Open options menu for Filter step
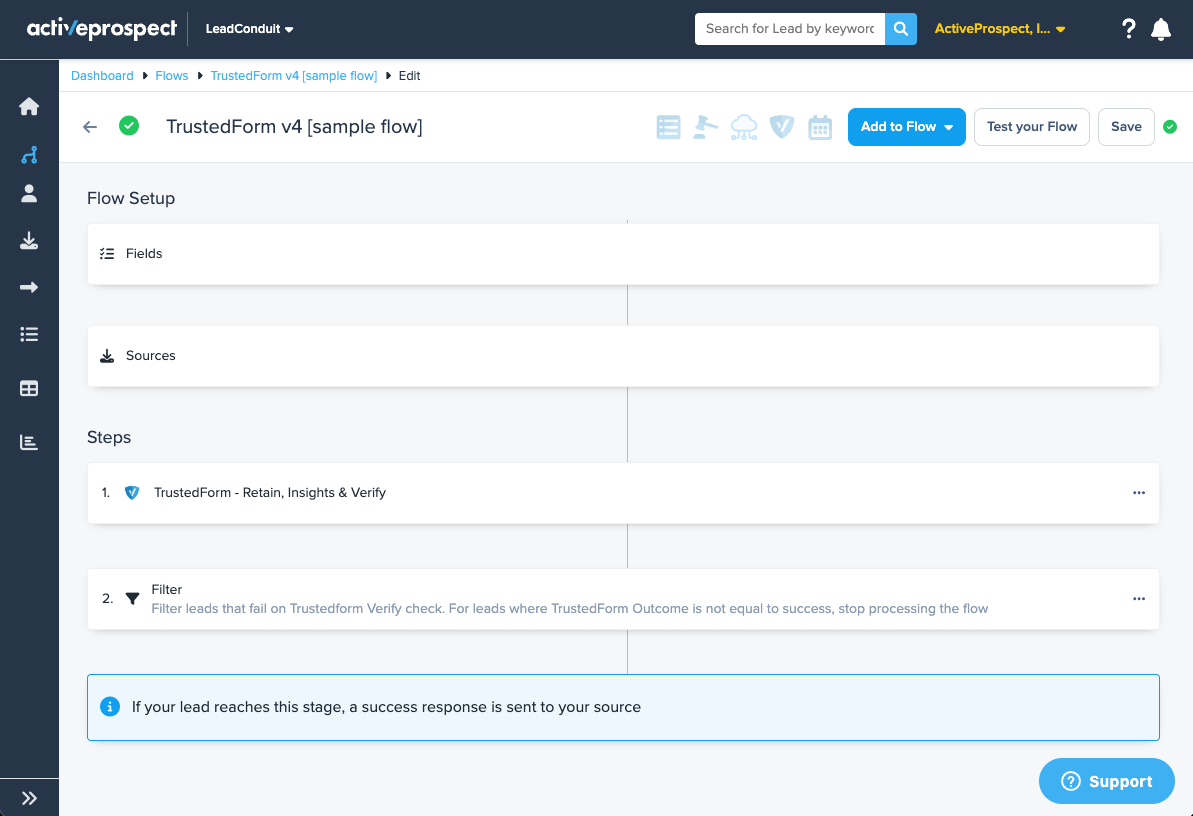Screen dimensions: 1193x816 (1139, 599)
